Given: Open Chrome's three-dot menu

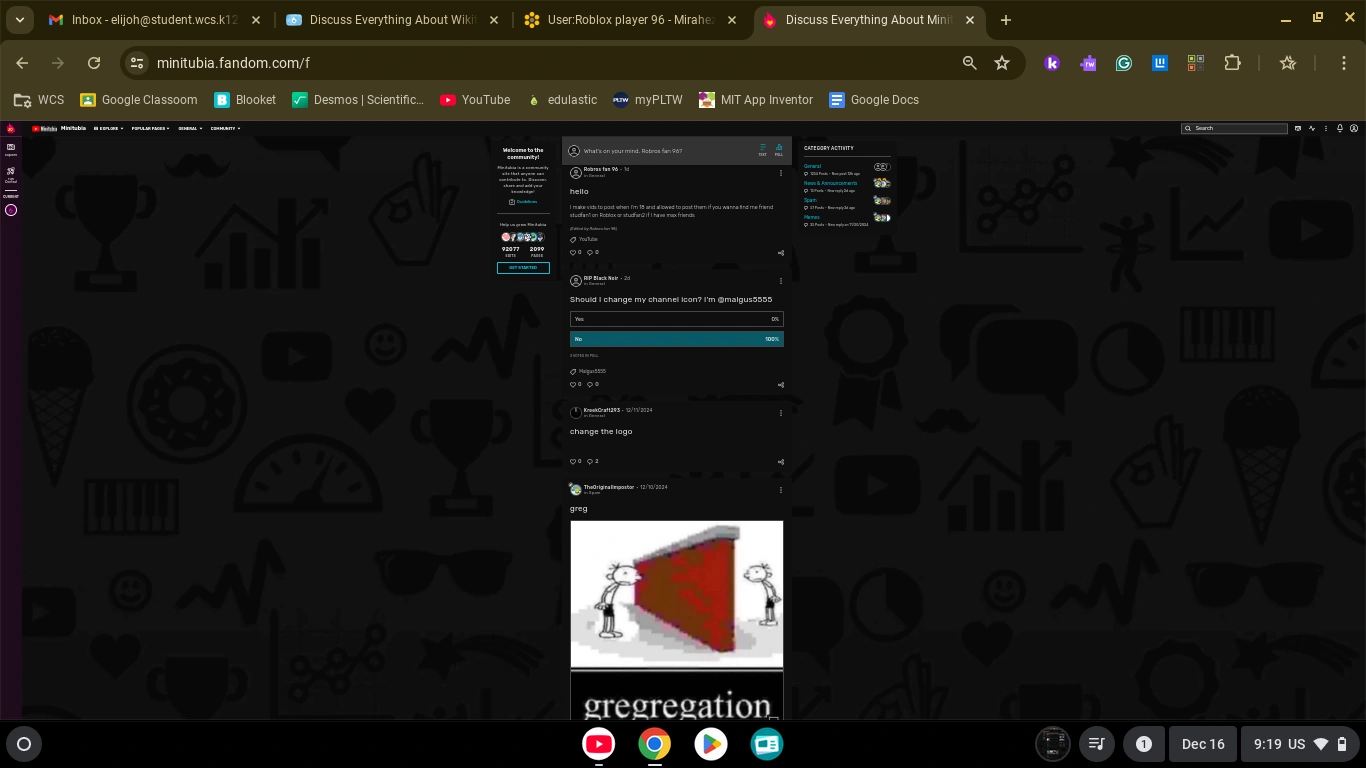Looking at the screenshot, I should (1344, 63).
